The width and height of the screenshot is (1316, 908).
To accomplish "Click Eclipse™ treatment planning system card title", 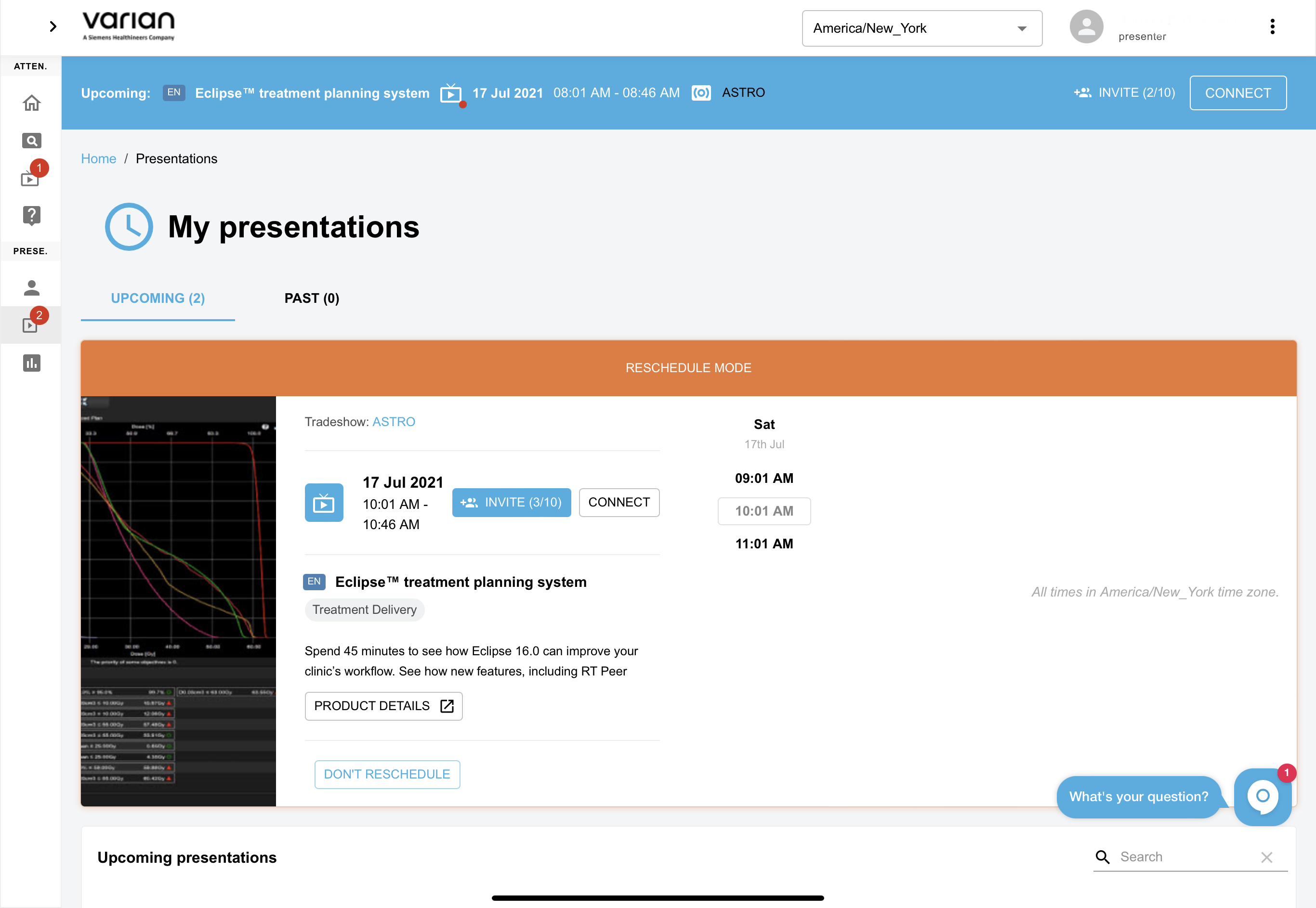I will pyautogui.click(x=461, y=582).
